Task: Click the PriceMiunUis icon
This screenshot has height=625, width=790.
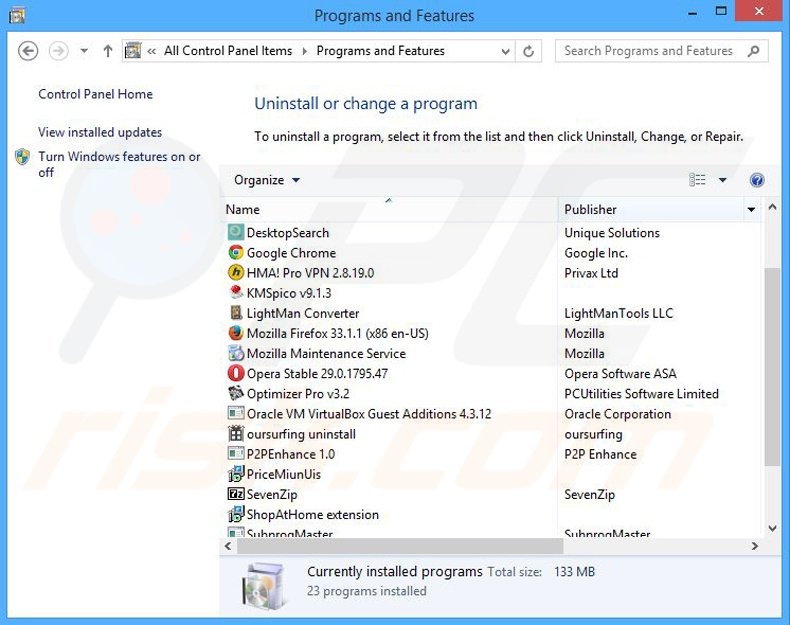Action: [x=235, y=474]
